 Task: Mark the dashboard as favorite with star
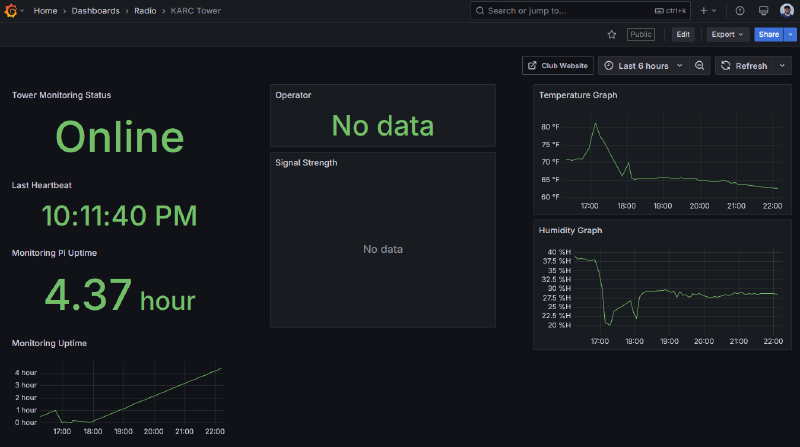612,34
